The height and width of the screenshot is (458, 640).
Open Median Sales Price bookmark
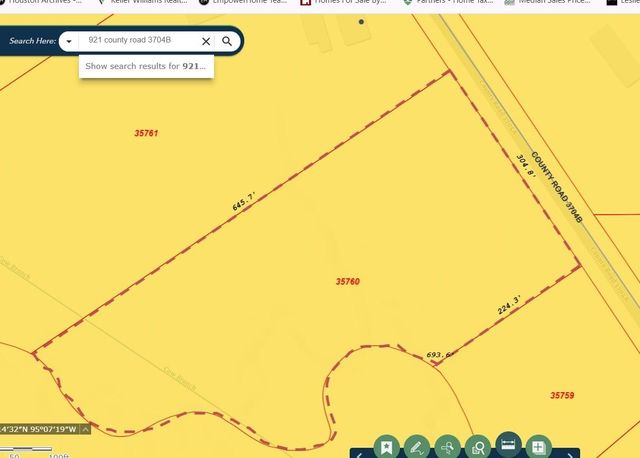[x=545, y=3]
